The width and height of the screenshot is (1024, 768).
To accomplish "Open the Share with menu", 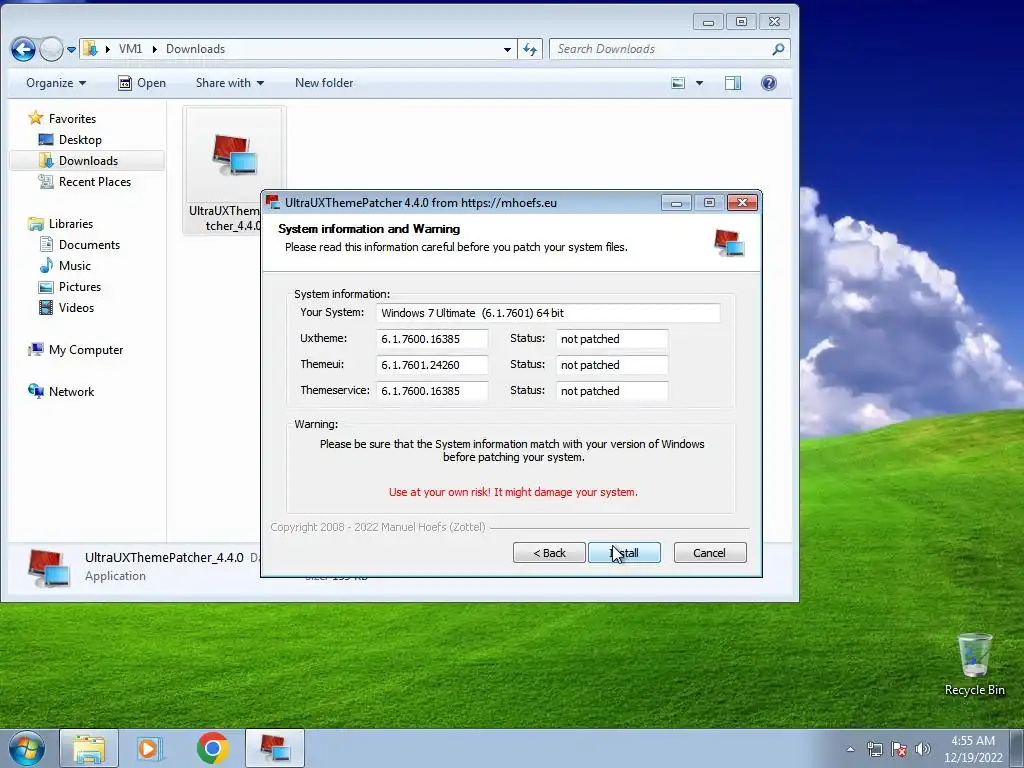I will (x=230, y=83).
